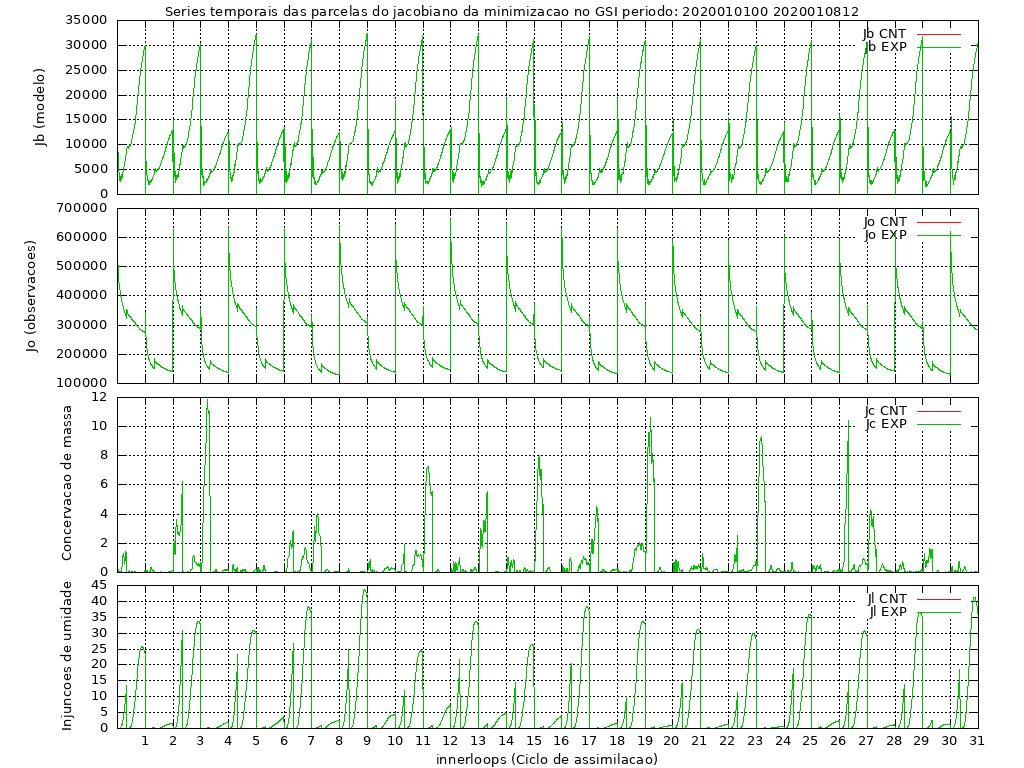
Task: Click the 45 tick on humidity axis
Action: pyautogui.click(x=99, y=585)
